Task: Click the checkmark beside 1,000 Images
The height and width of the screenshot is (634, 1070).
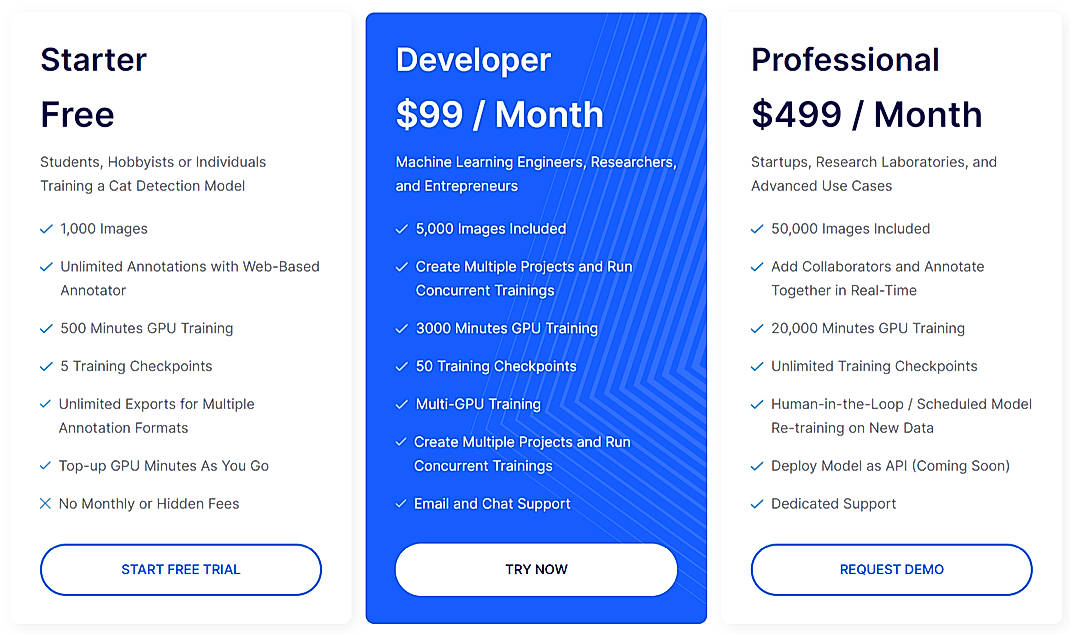Action: tap(46, 228)
